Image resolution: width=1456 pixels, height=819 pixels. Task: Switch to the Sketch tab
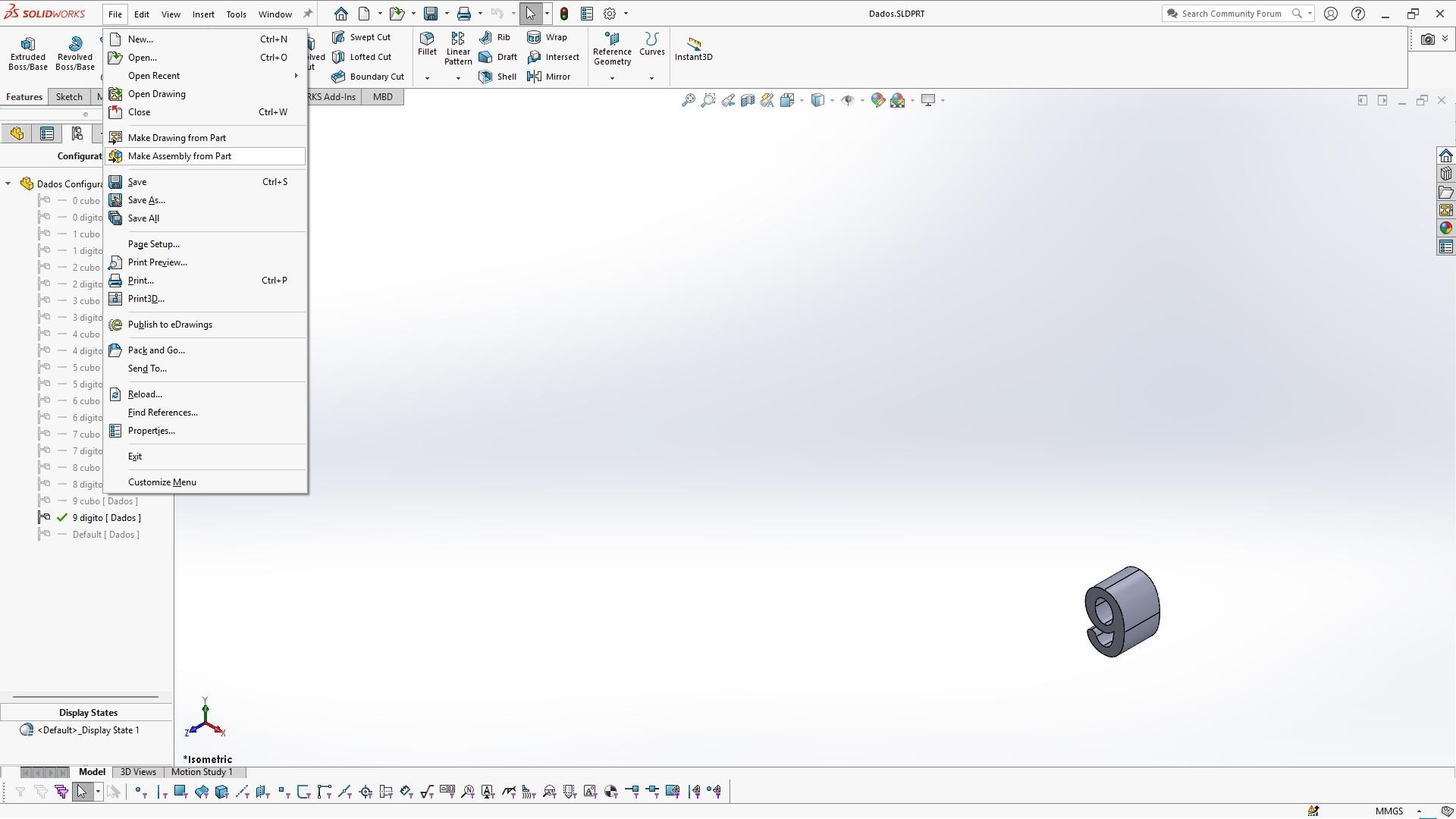pos(69,97)
